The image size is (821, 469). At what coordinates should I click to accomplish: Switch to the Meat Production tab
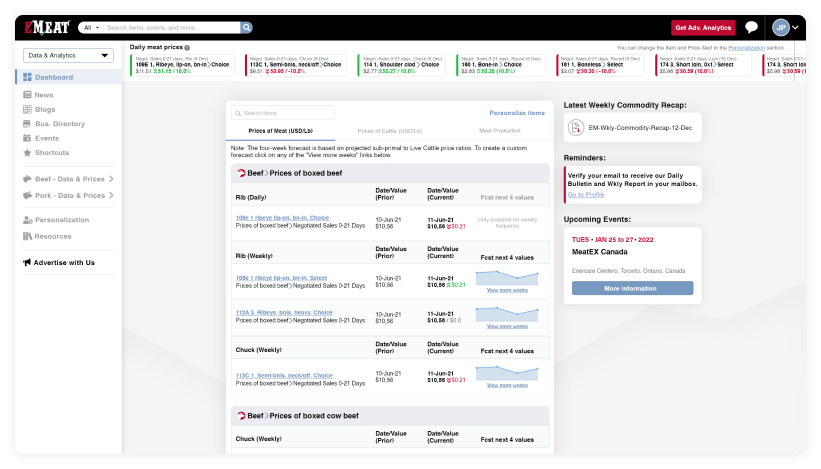[499, 131]
